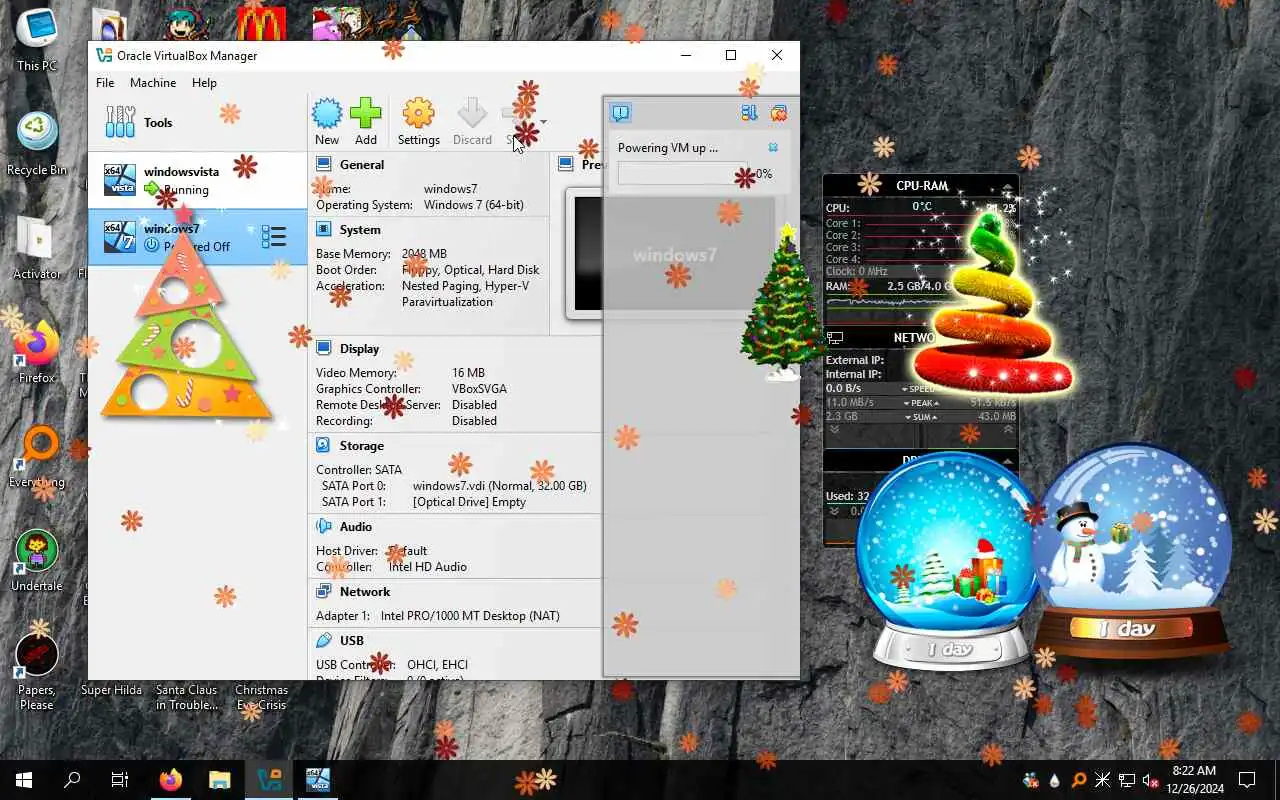Open the File menu
This screenshot has width=1280, height=800.
[105, 83]
